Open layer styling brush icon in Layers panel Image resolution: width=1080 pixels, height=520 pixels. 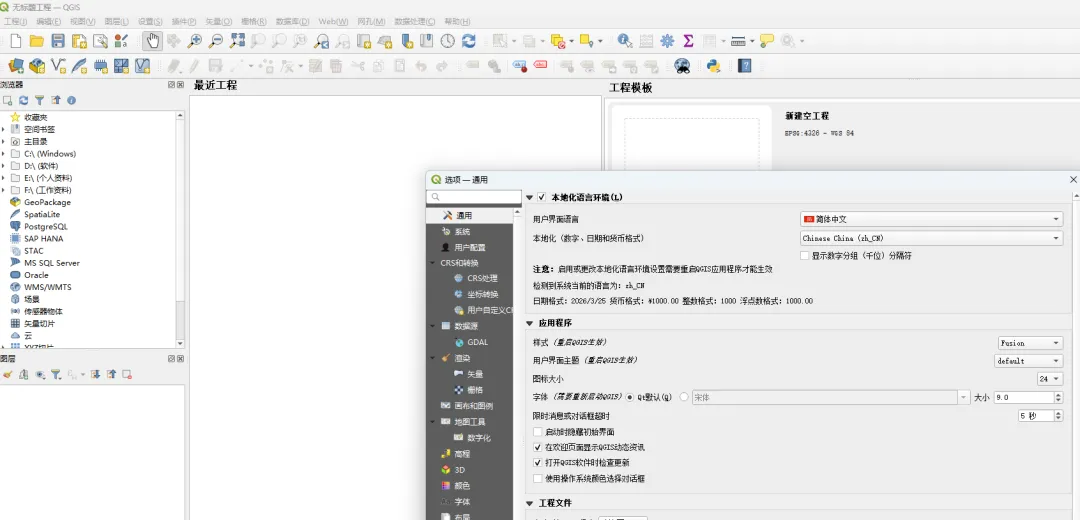pyautogui.click(x=8, y=375)
